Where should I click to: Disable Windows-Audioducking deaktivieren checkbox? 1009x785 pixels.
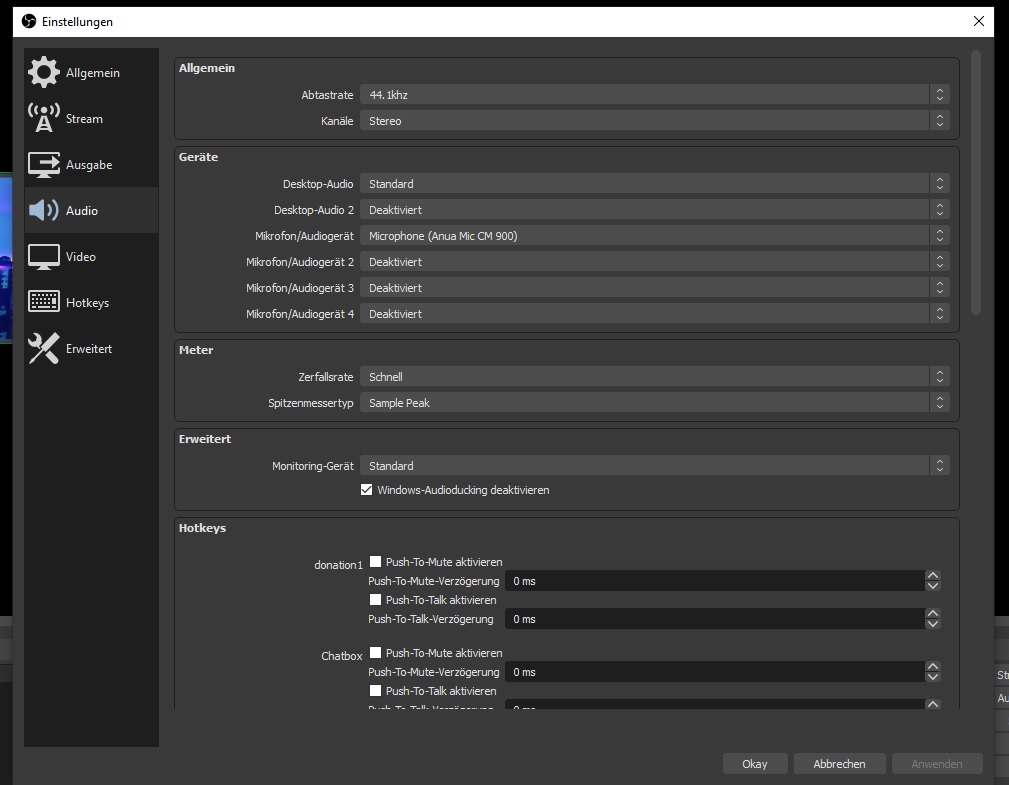pos(366,490)
